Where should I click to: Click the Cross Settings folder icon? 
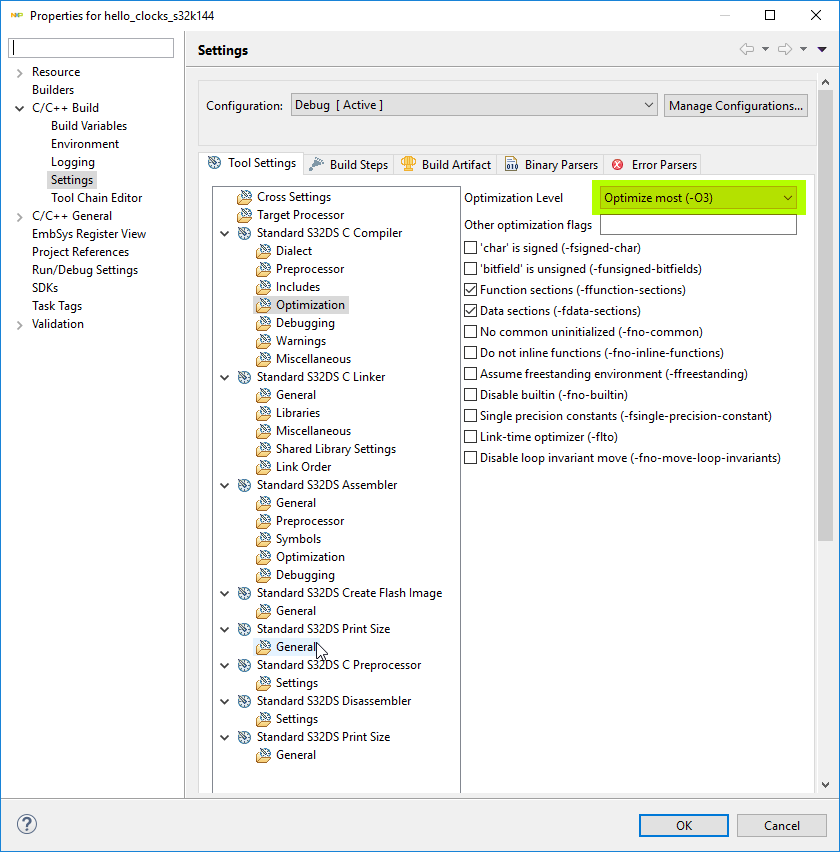click(x=245, y=197)
